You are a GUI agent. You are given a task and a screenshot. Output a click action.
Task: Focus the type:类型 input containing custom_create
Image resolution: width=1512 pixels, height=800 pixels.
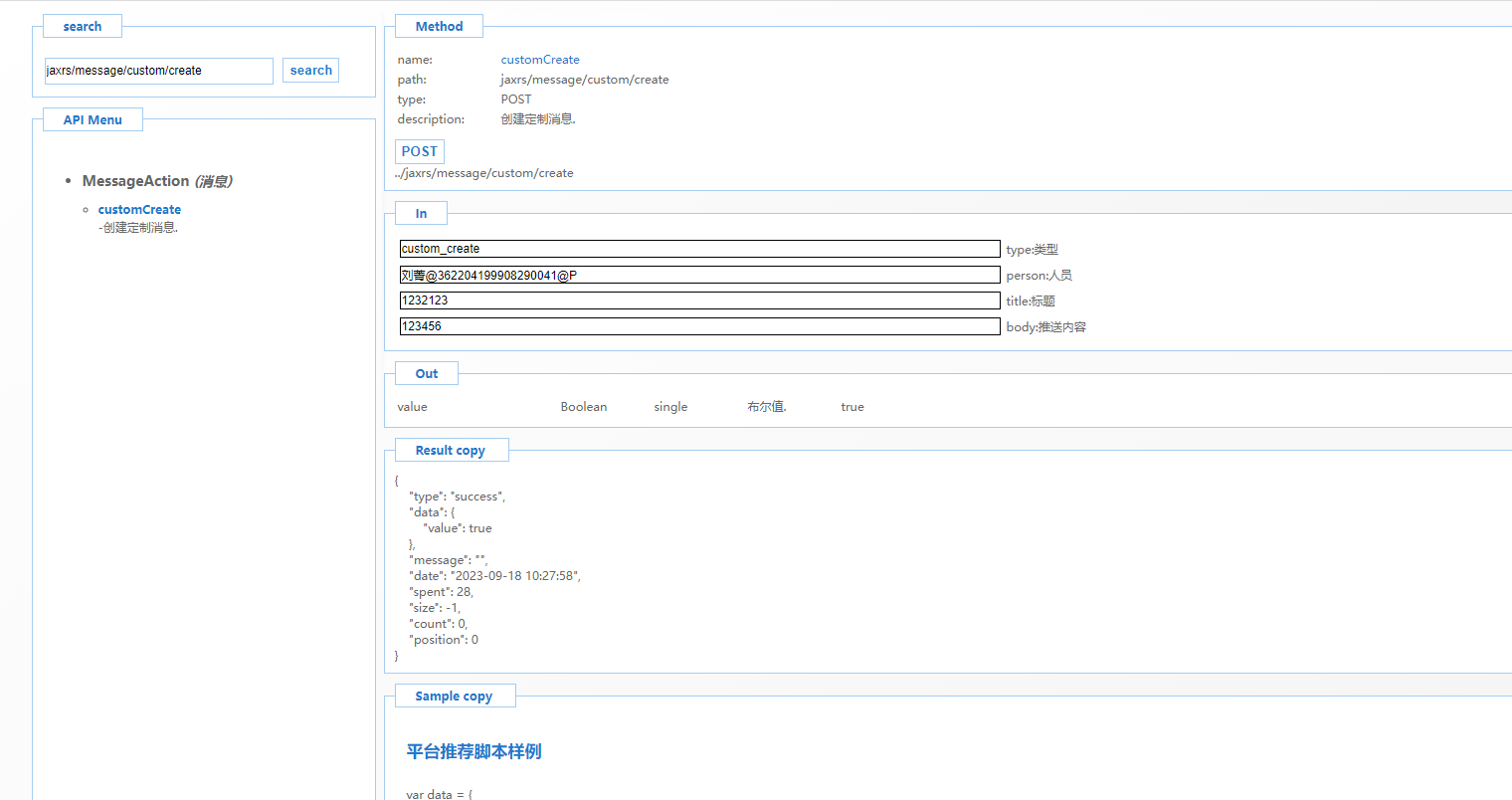coord(699,249)
